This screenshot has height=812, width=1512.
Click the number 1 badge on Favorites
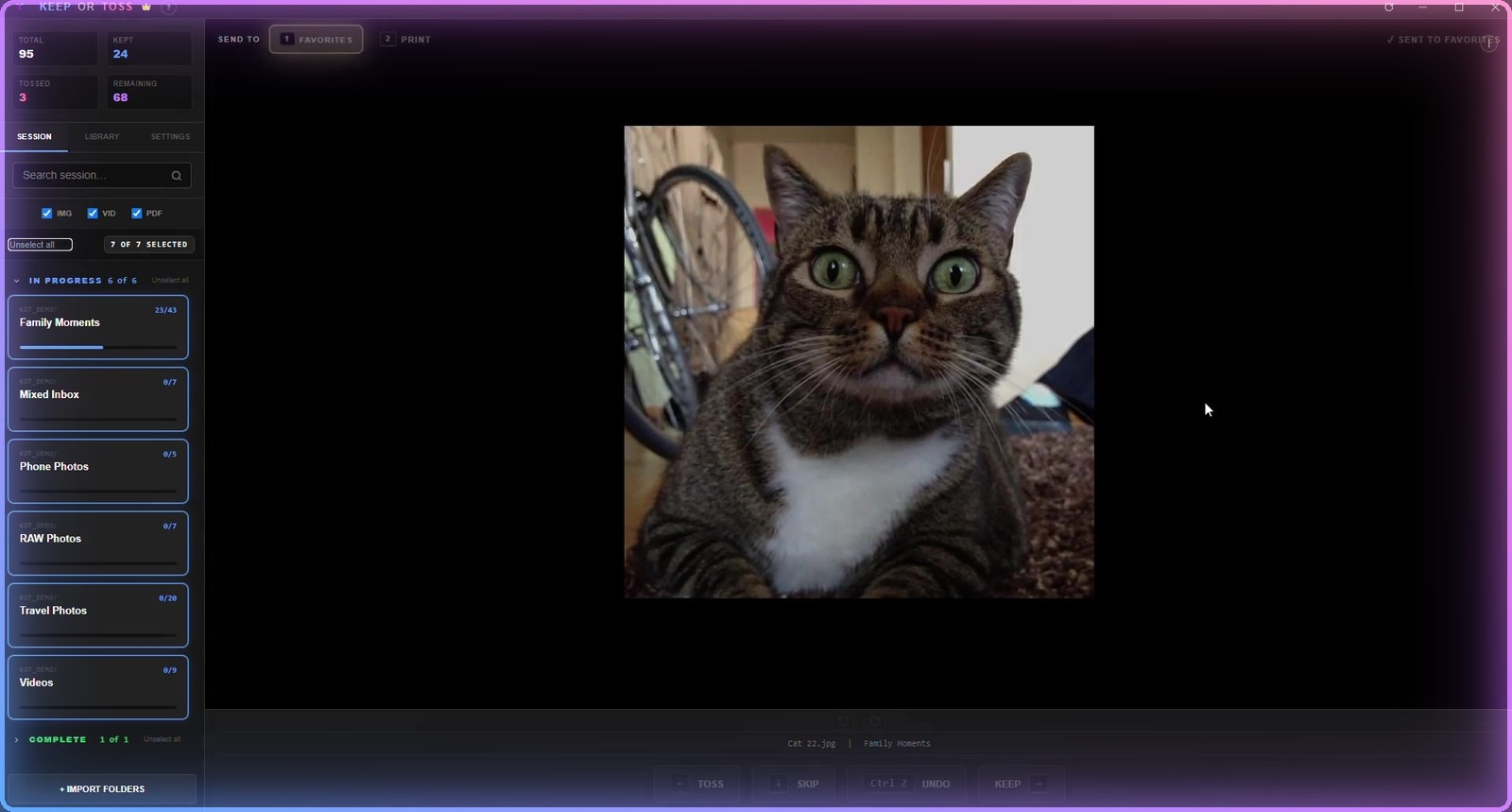coord(286,39)
